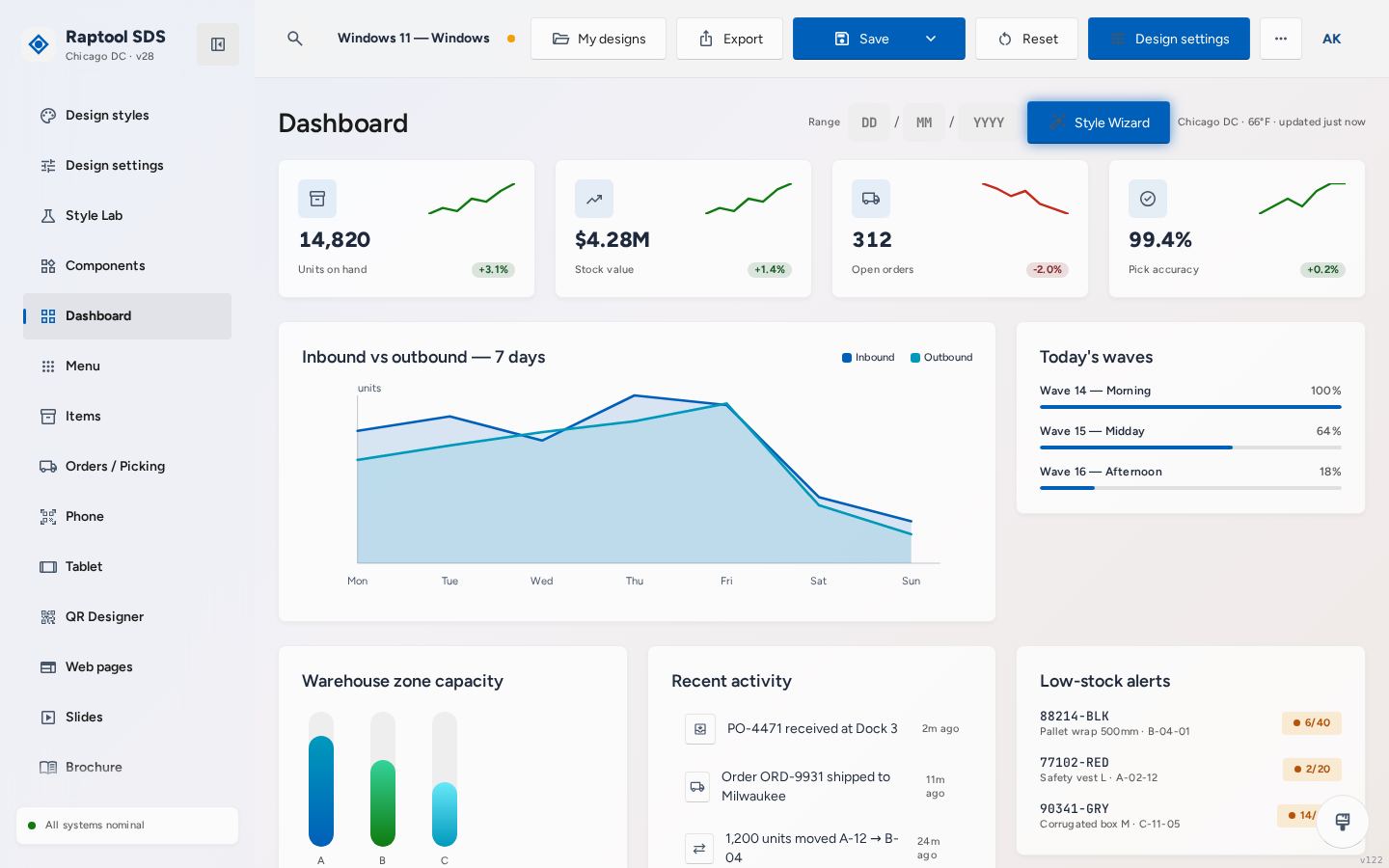This screenshot has height=868, width=1389.
Task: Go to Design styles in sidebar
Action: 127,116
